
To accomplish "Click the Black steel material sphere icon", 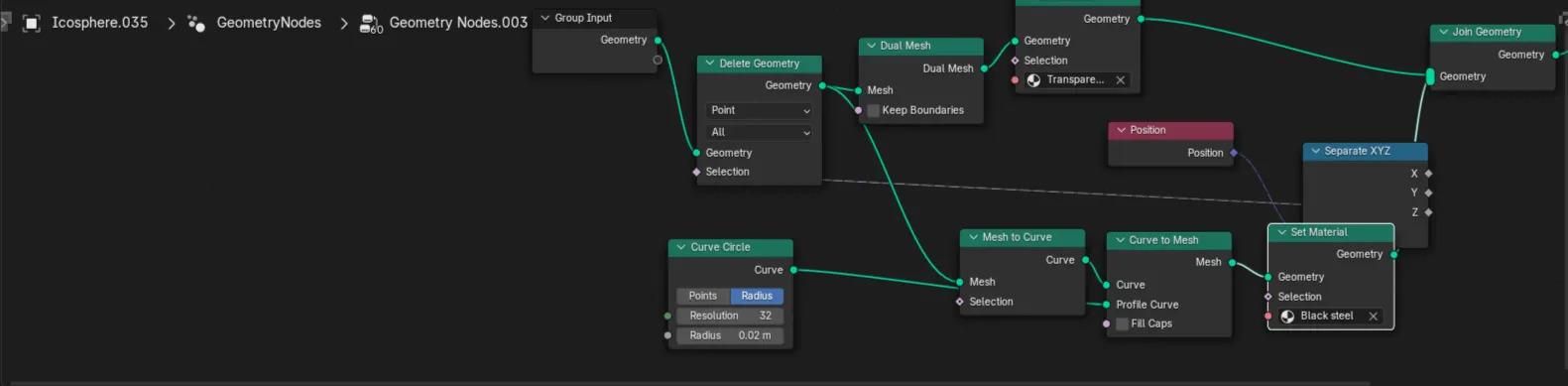I will pos(1287,317).
